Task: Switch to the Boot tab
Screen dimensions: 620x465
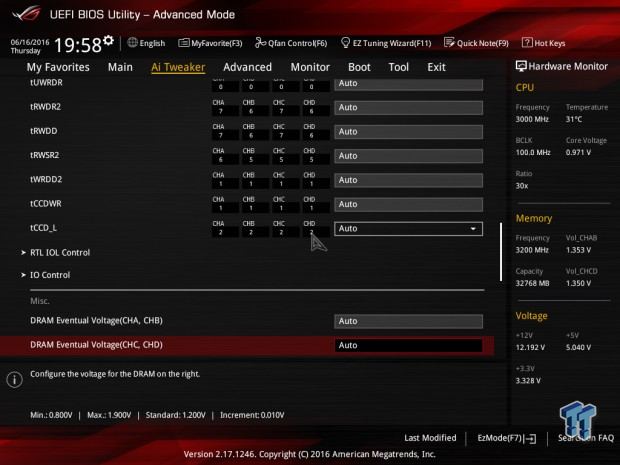Action: (359, 67)
